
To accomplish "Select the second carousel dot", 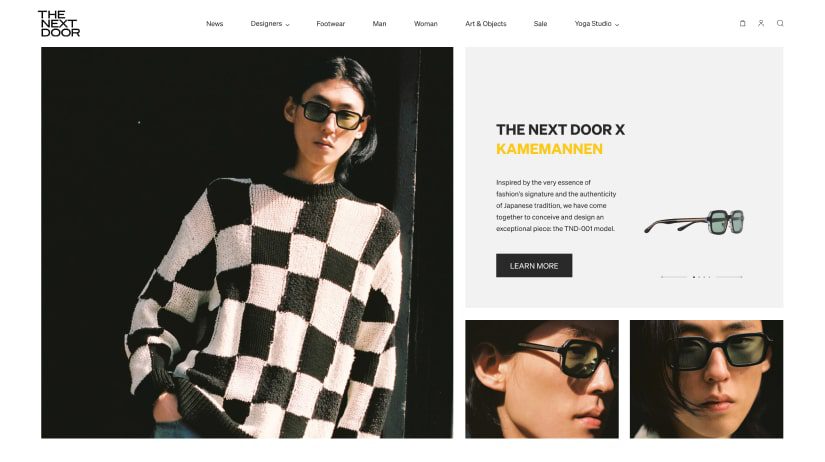I will pos(699,277).
